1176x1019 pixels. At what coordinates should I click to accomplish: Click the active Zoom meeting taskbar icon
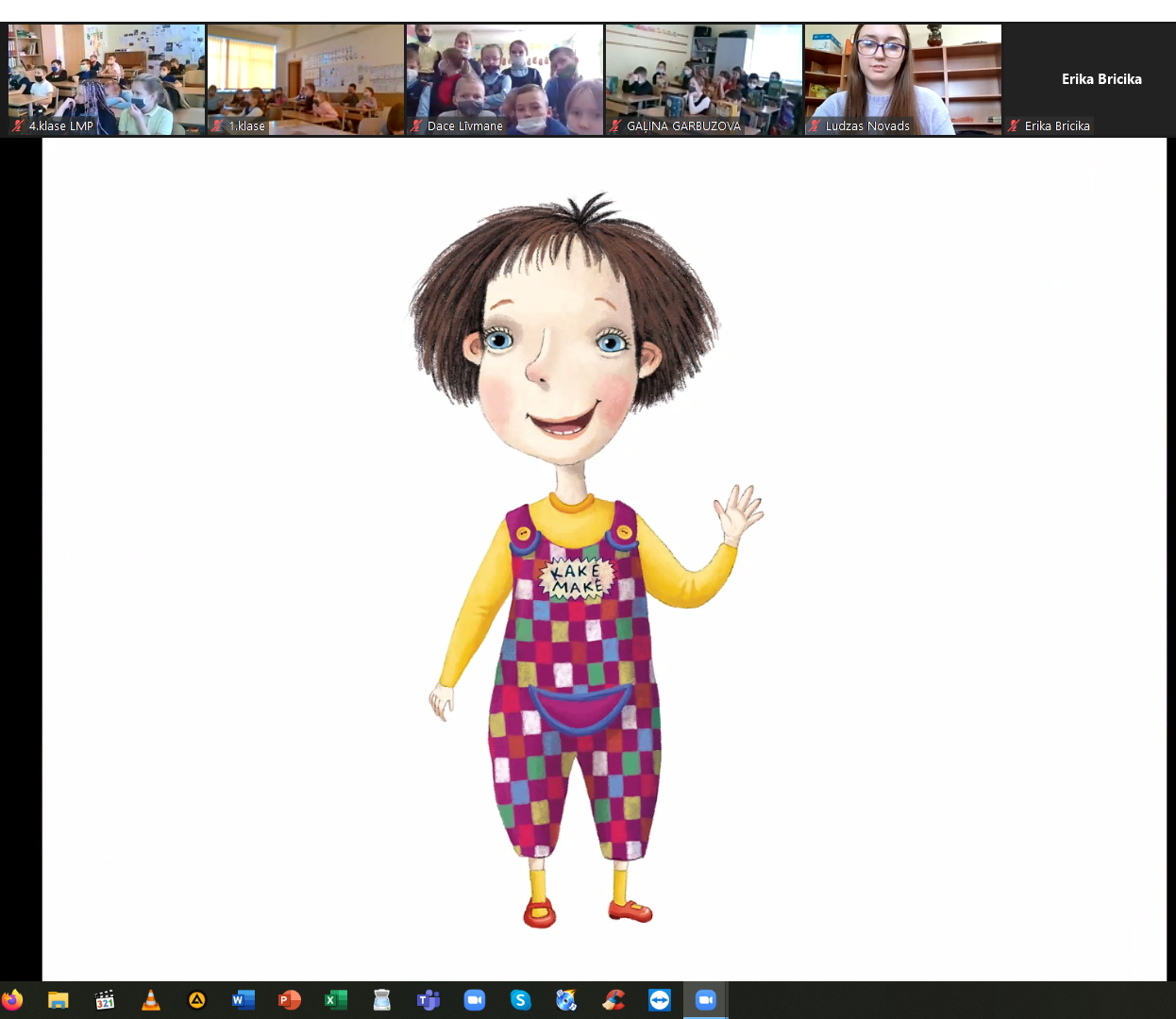coord(706,1000)
